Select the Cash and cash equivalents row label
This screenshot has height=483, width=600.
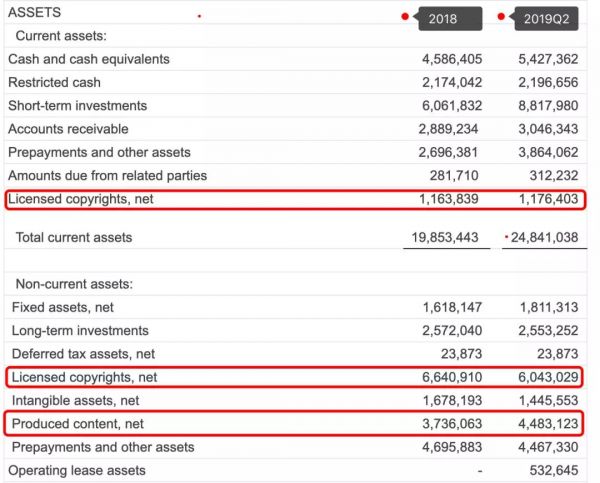[x=89, y=59]
